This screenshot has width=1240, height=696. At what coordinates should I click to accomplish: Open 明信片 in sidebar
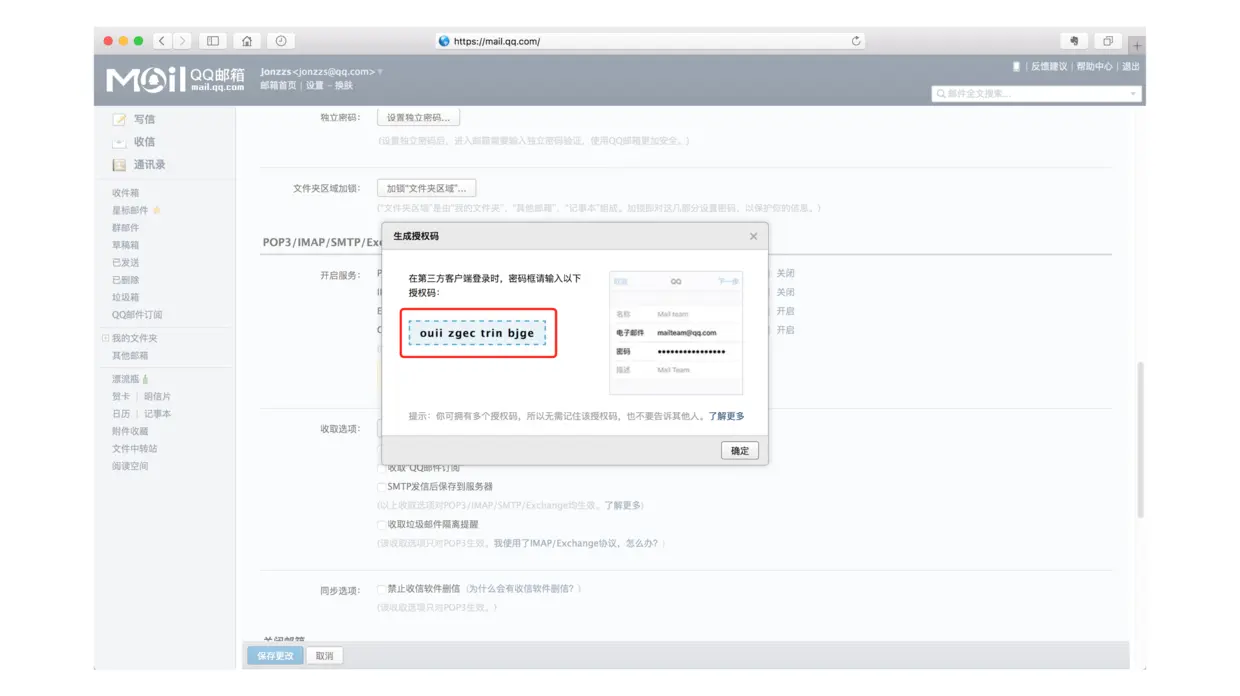pyautogui.click(x=157, y=397)
